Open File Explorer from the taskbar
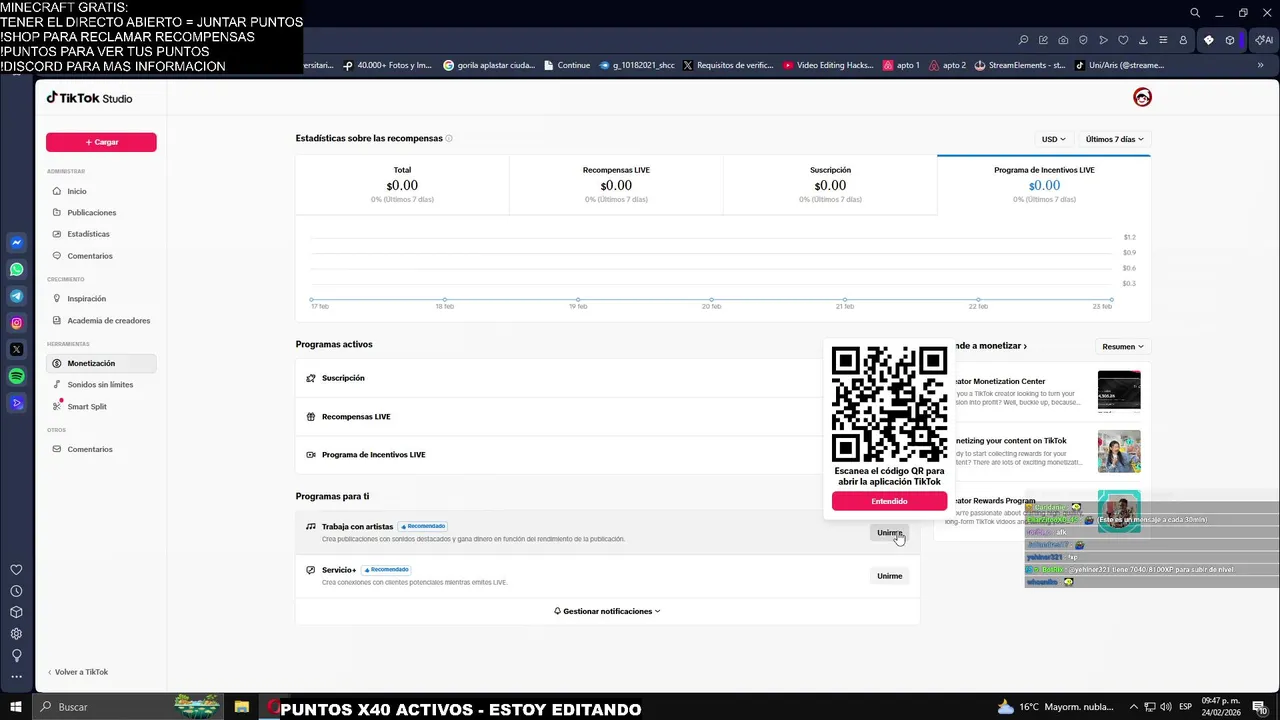This screenshot has height=720, width=1280. 241,707
